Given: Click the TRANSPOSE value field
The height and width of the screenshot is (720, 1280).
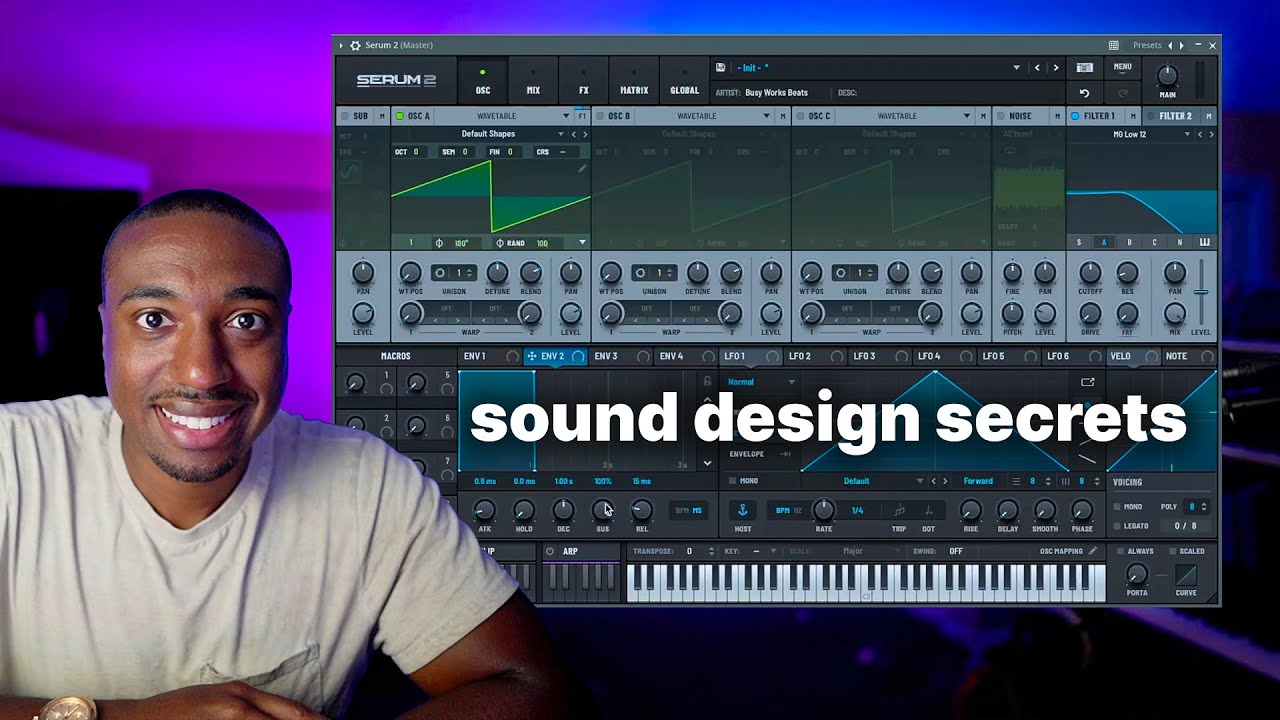Looking at the screenshot, I should pyautogui.click(x=690, y=551).
